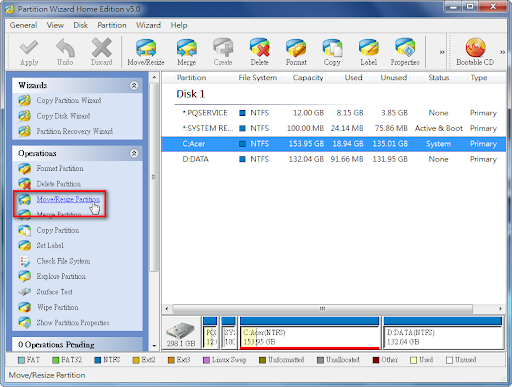512x387 pixels.
Task: Click horizontal scrollbar left arrow
Action: tap(167, 309)
